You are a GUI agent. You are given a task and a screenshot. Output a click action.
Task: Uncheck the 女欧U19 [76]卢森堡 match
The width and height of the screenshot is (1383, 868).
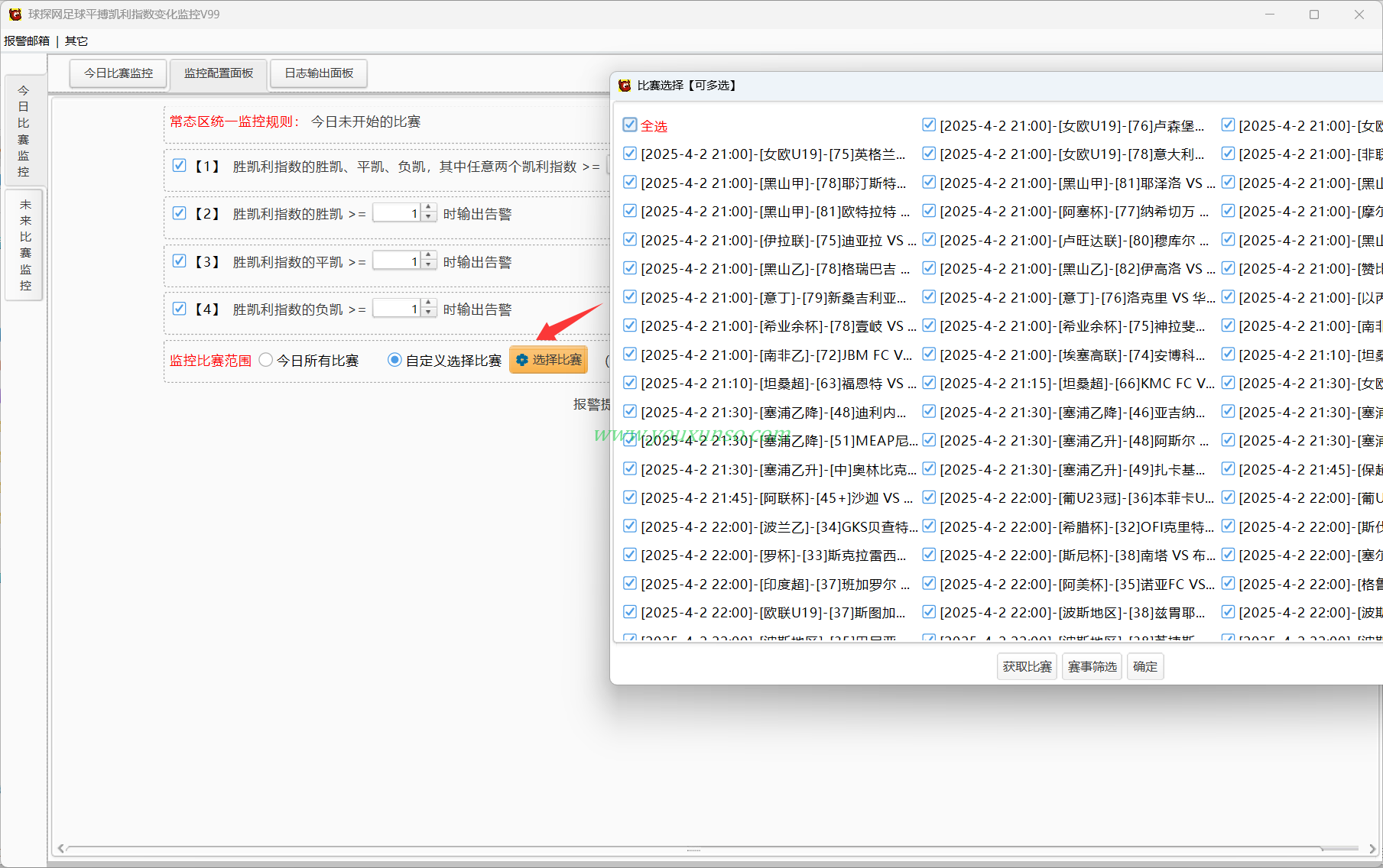pos(929,125)
